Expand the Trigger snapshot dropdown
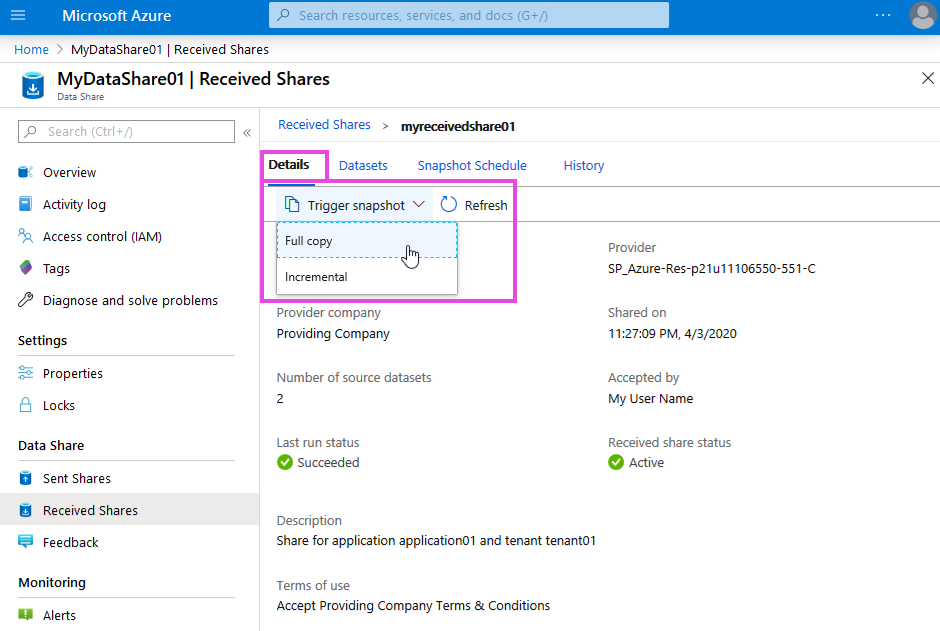Screen dimensions: 940x631 click(355, 205)
